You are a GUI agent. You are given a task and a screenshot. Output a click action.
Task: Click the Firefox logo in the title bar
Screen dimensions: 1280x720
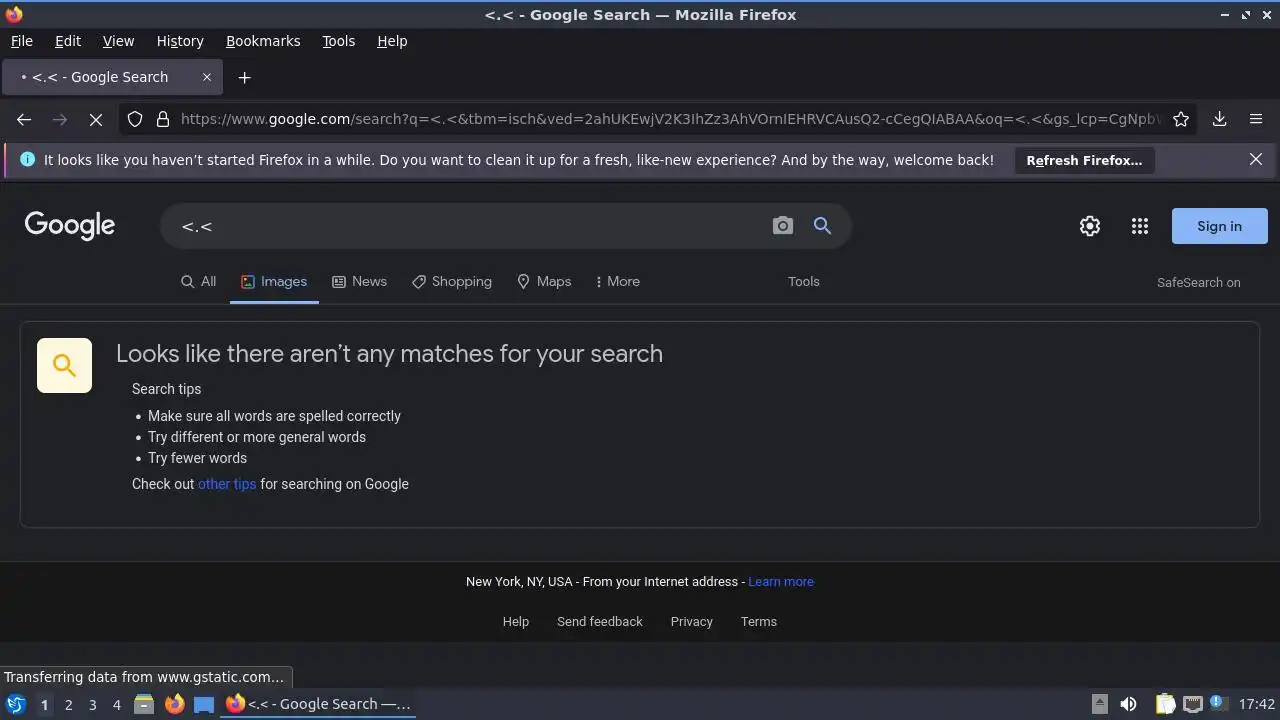click(x=14, y=14)
